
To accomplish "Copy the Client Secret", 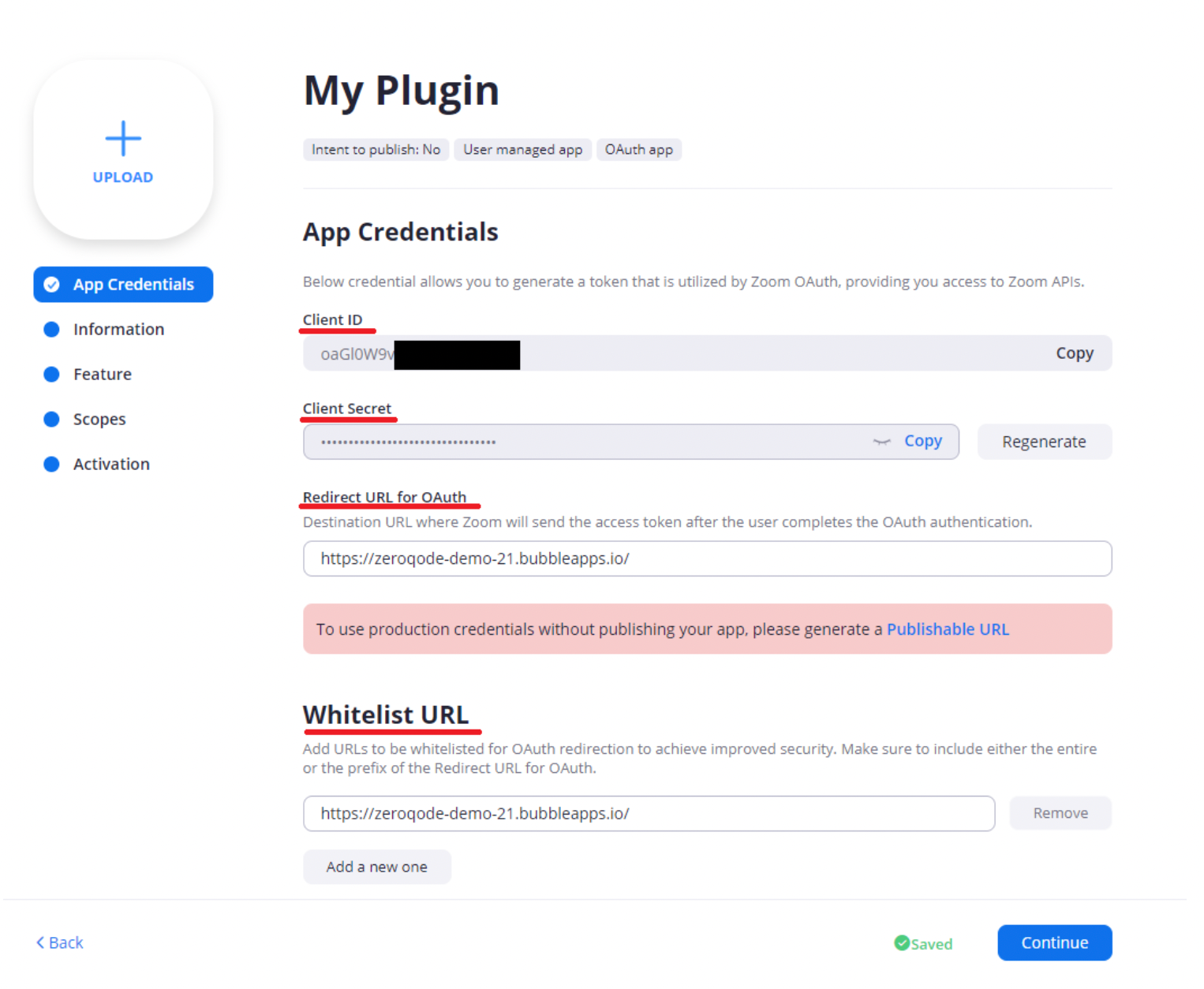I will coord(923,441).
